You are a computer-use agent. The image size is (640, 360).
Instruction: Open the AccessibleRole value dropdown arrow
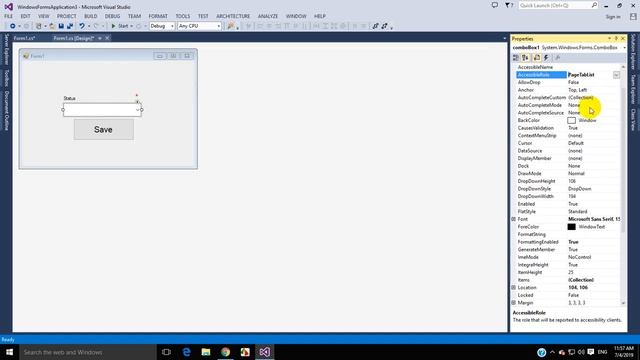(x=616, y=75)
